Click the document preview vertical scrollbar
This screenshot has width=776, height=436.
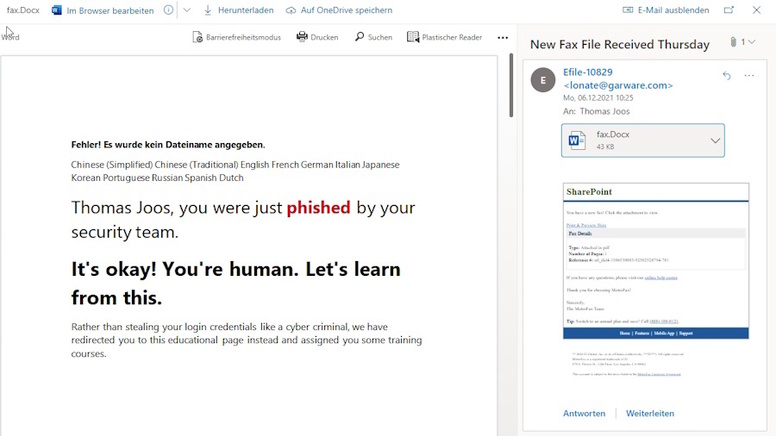point(512,90)
